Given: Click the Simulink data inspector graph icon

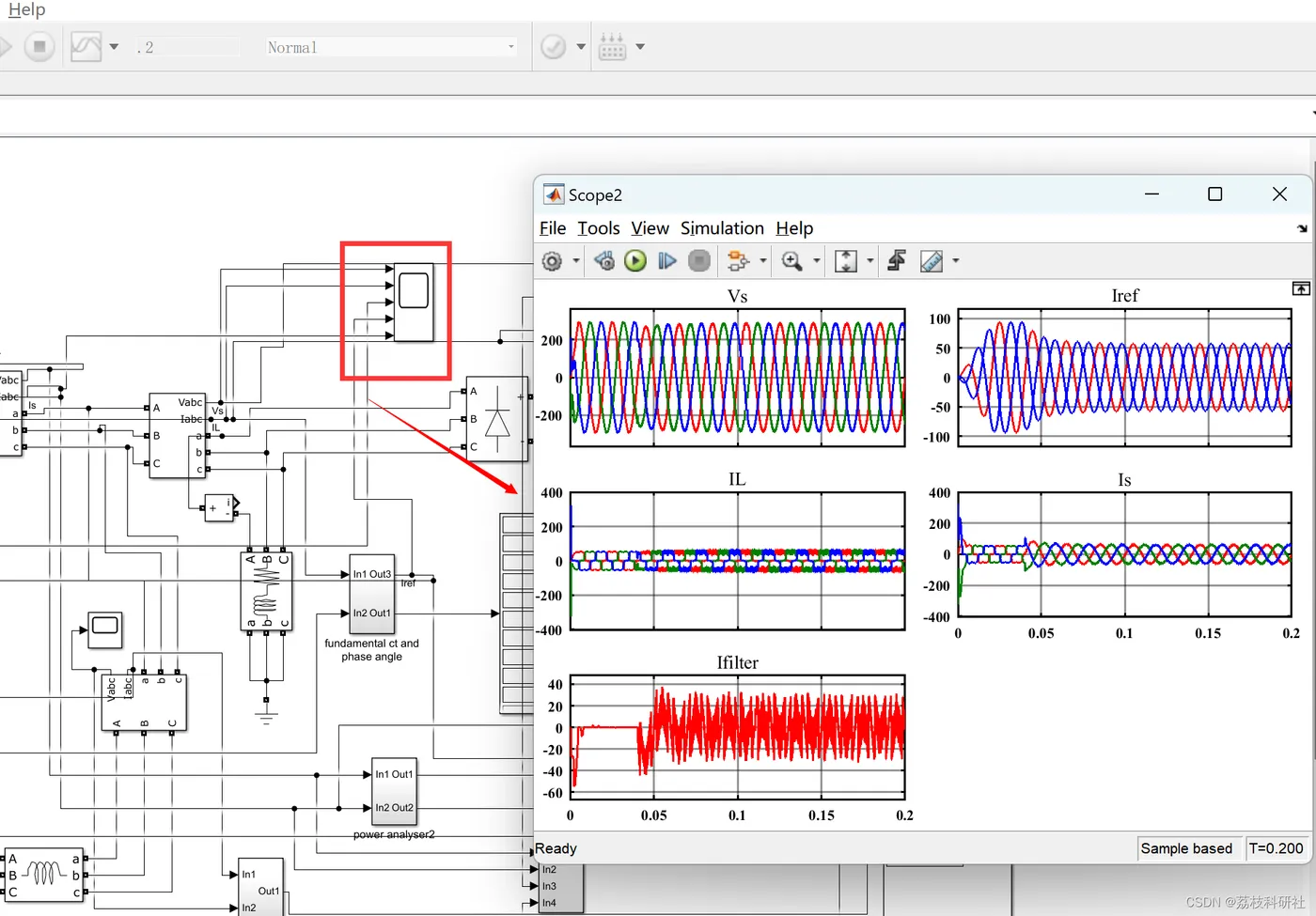Looking at the screenshot, I should point(86,46).
